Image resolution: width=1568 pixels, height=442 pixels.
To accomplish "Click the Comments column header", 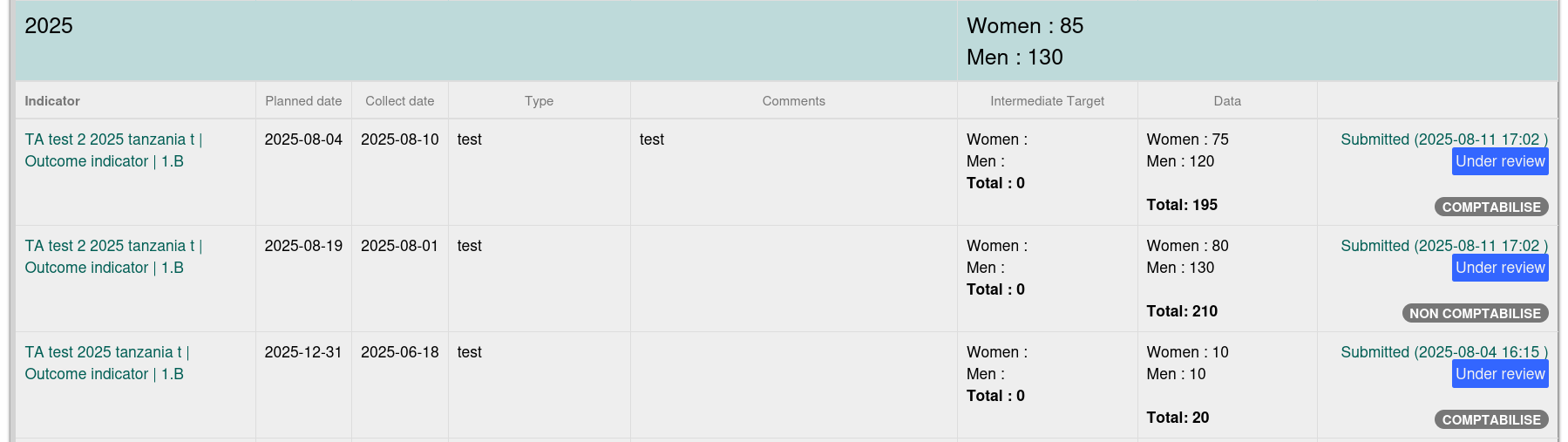I will [794, 101].
